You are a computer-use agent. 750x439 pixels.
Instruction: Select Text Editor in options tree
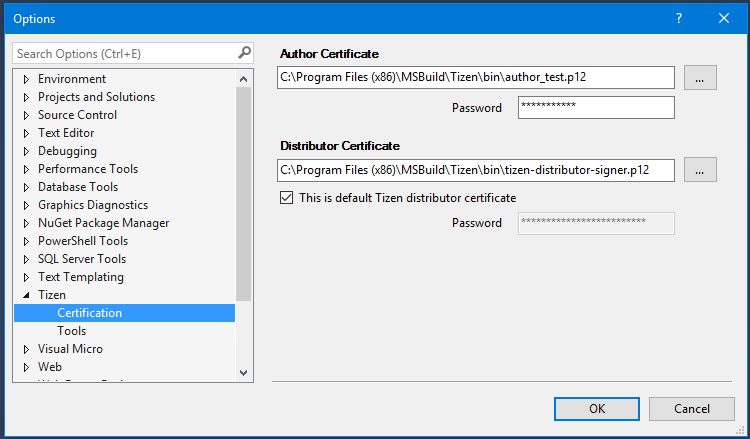click(66, 133)
